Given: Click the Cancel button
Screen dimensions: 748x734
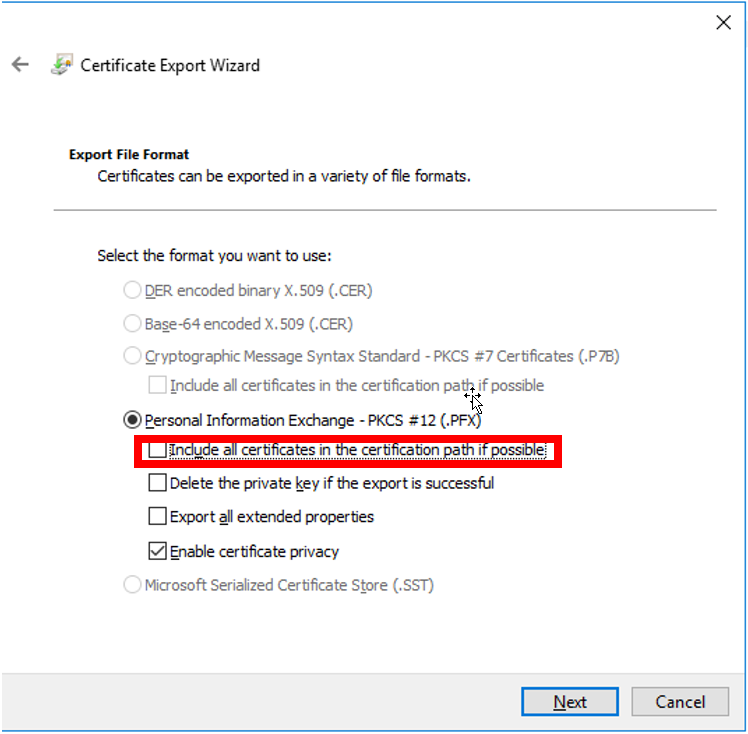Looking at the screenshot, I should pos(680,702).
